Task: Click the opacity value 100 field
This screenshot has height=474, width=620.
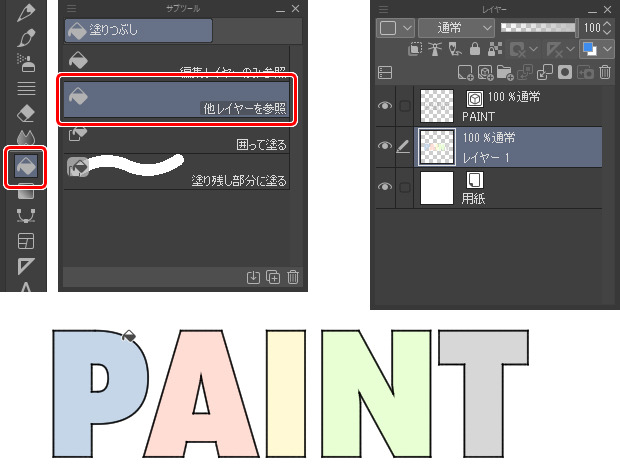Action: [x=592, y=28]
